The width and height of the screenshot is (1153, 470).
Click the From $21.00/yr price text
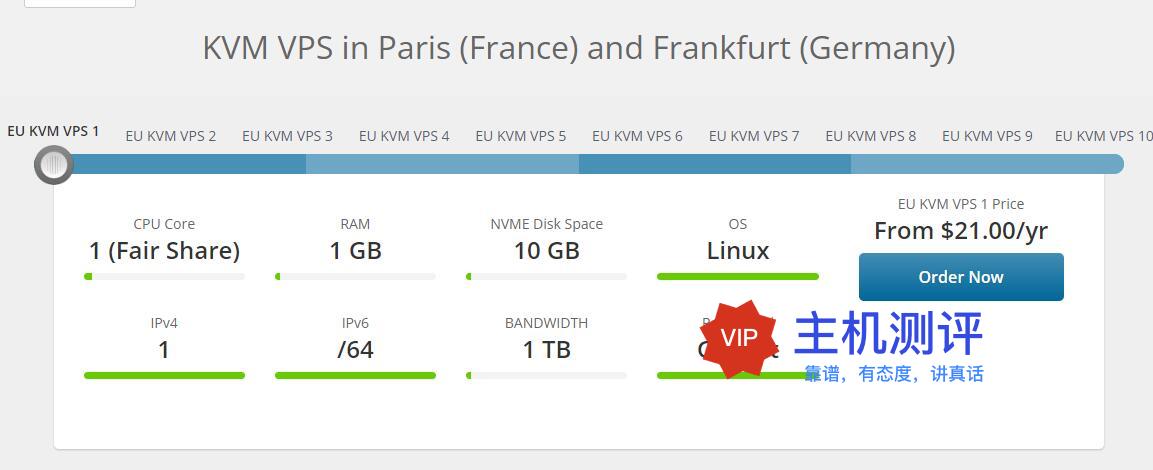pos(961,231)
